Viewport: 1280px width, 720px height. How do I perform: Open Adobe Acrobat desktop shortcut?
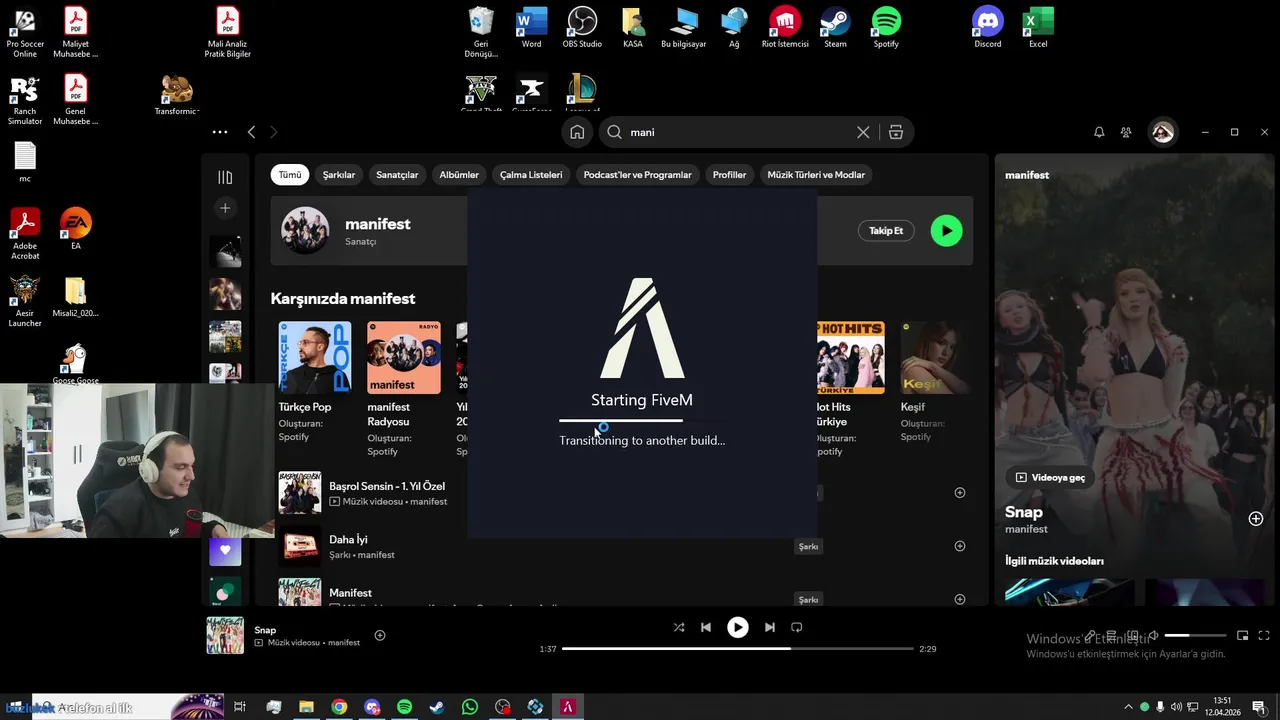pyautogui.click(x=25, y=234)
